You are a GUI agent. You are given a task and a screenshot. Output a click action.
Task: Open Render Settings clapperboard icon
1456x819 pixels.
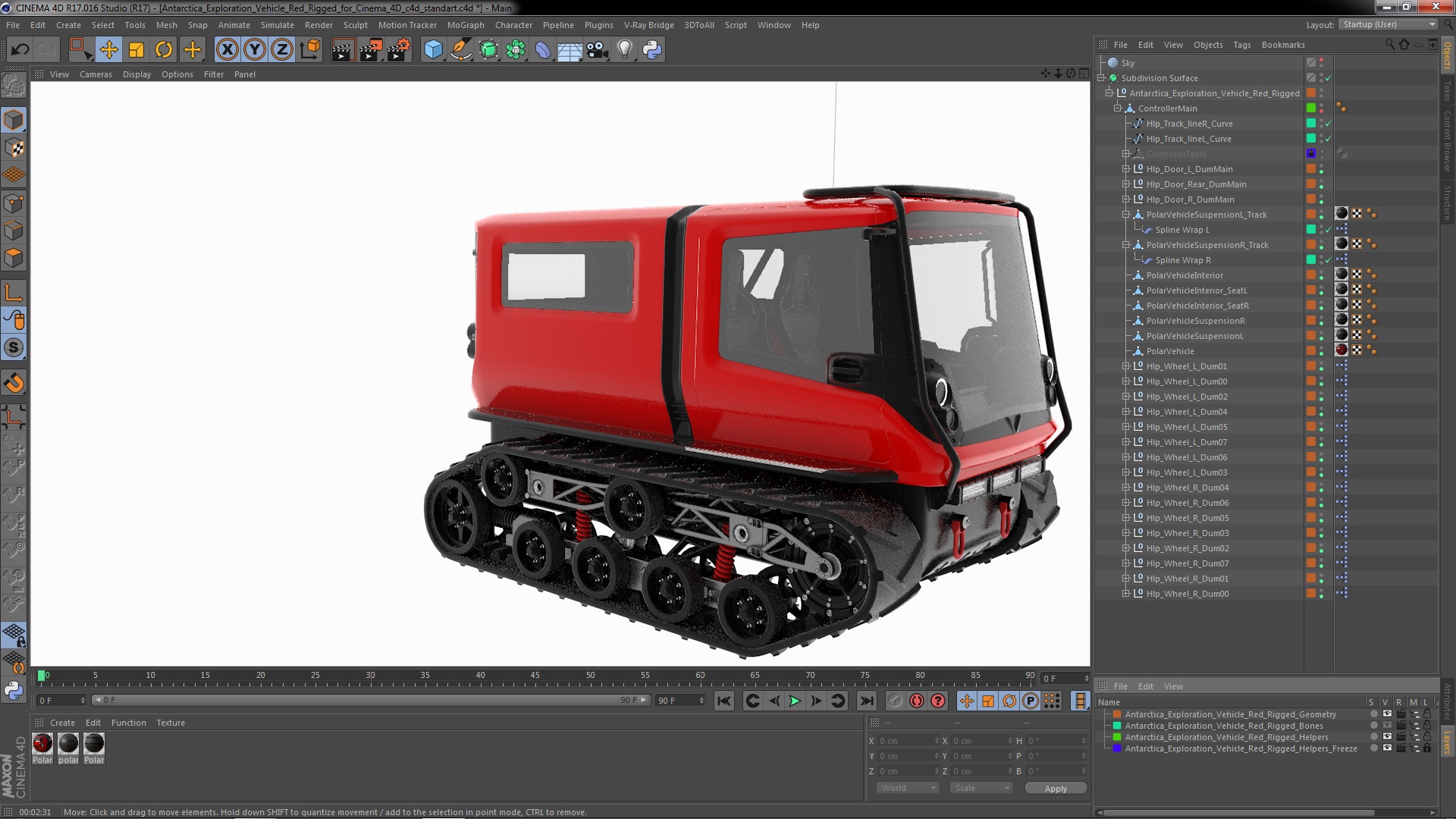397,50
